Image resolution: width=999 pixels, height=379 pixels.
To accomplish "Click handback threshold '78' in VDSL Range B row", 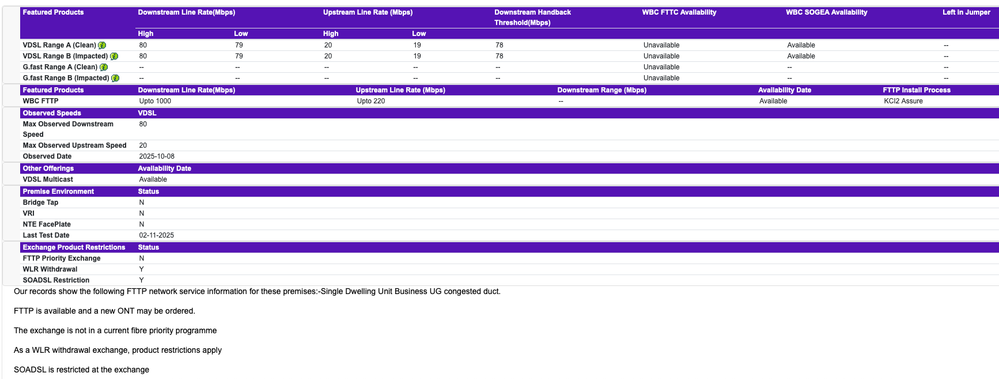I will [x=499, y=56].
